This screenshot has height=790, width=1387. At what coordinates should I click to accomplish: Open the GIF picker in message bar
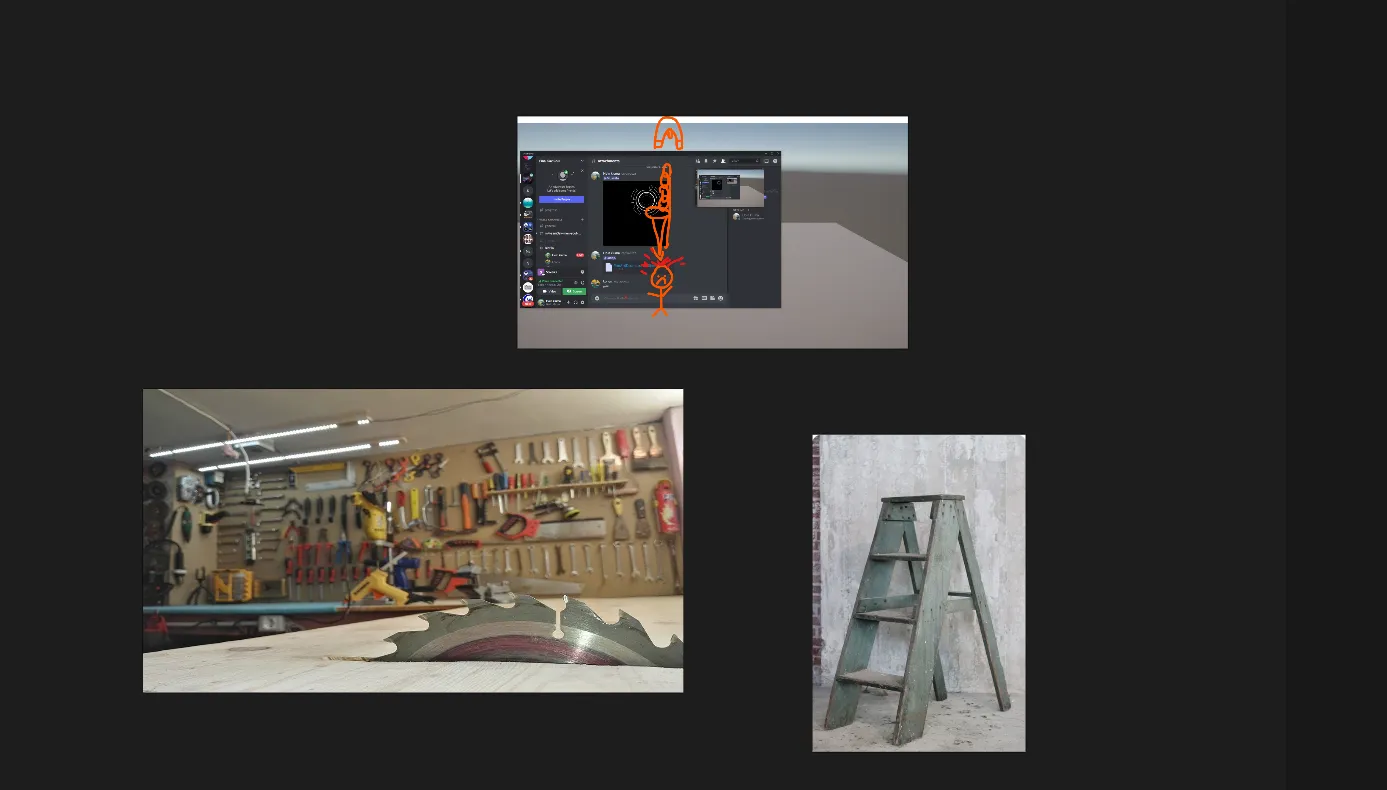704,298
